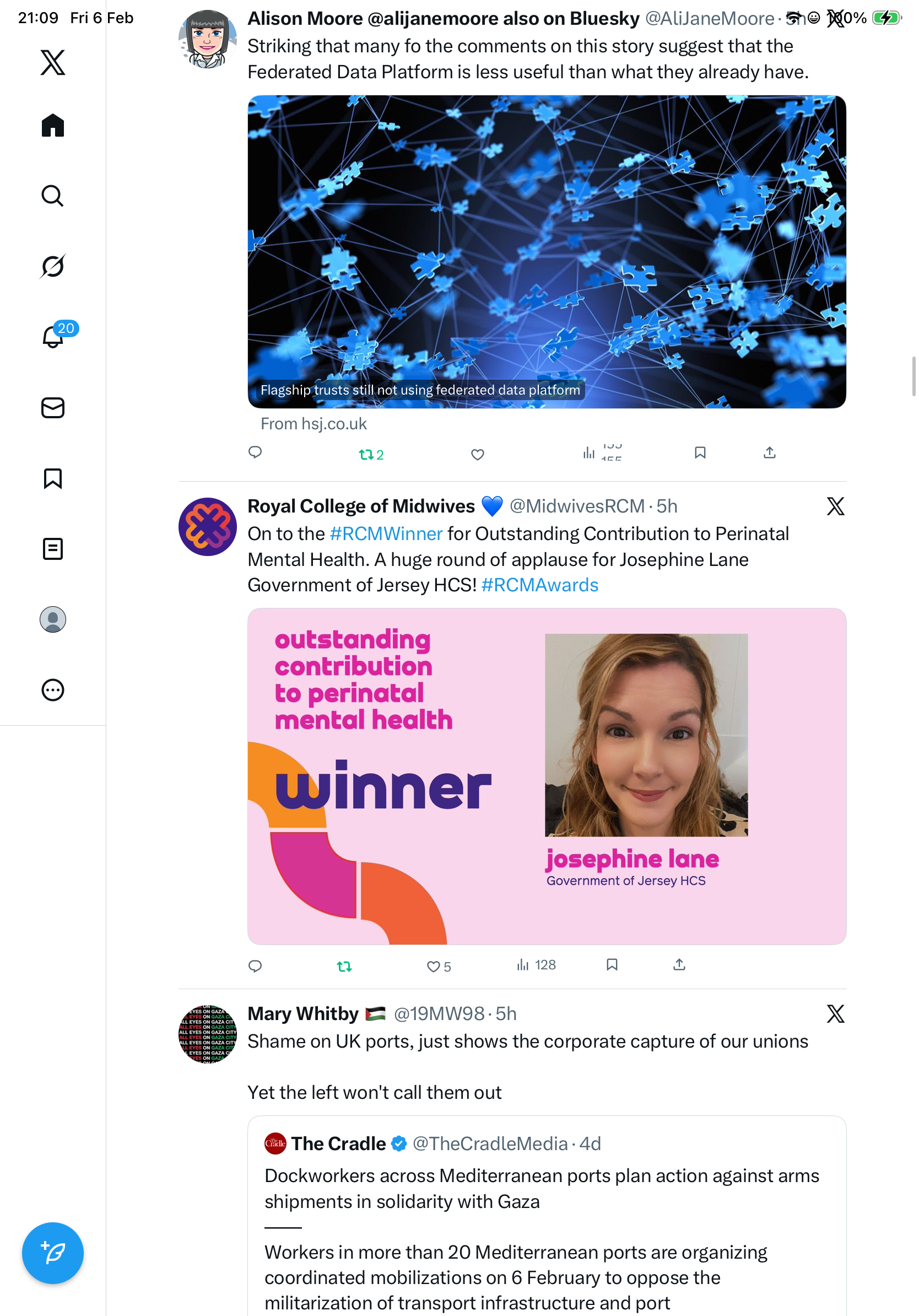This screenshot has height=1316, width=919.
Task: Expand the More options circle menu
Action: tap(53, 689)
